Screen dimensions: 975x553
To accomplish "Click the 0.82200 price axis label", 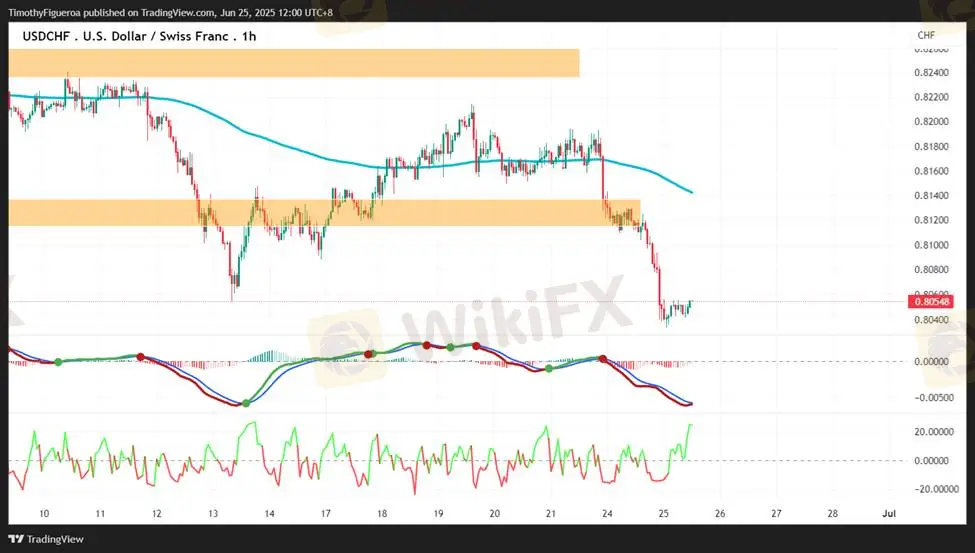I will click(x=931, y=97).
